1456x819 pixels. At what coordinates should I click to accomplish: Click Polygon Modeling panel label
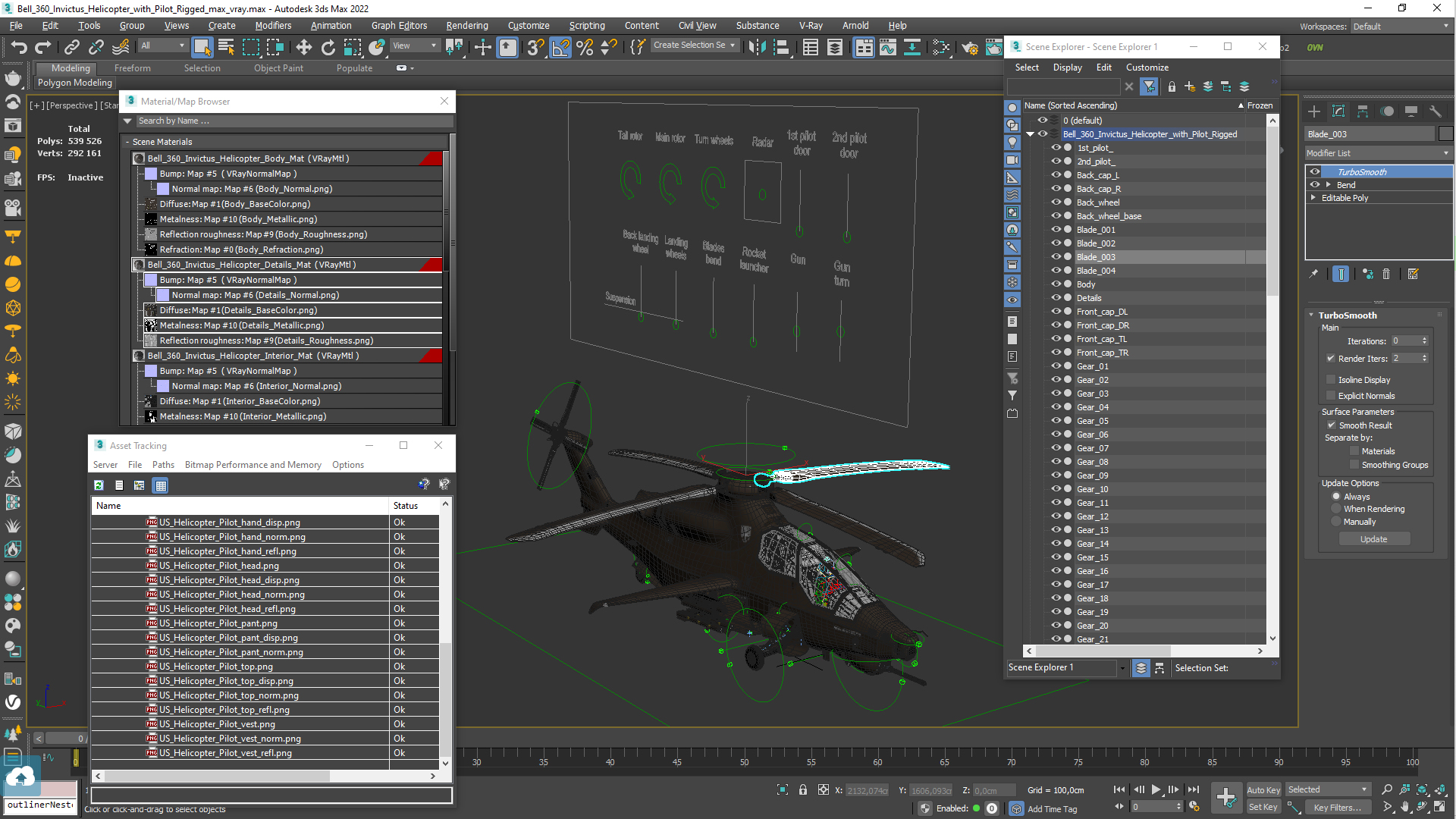tap(74, 83)
